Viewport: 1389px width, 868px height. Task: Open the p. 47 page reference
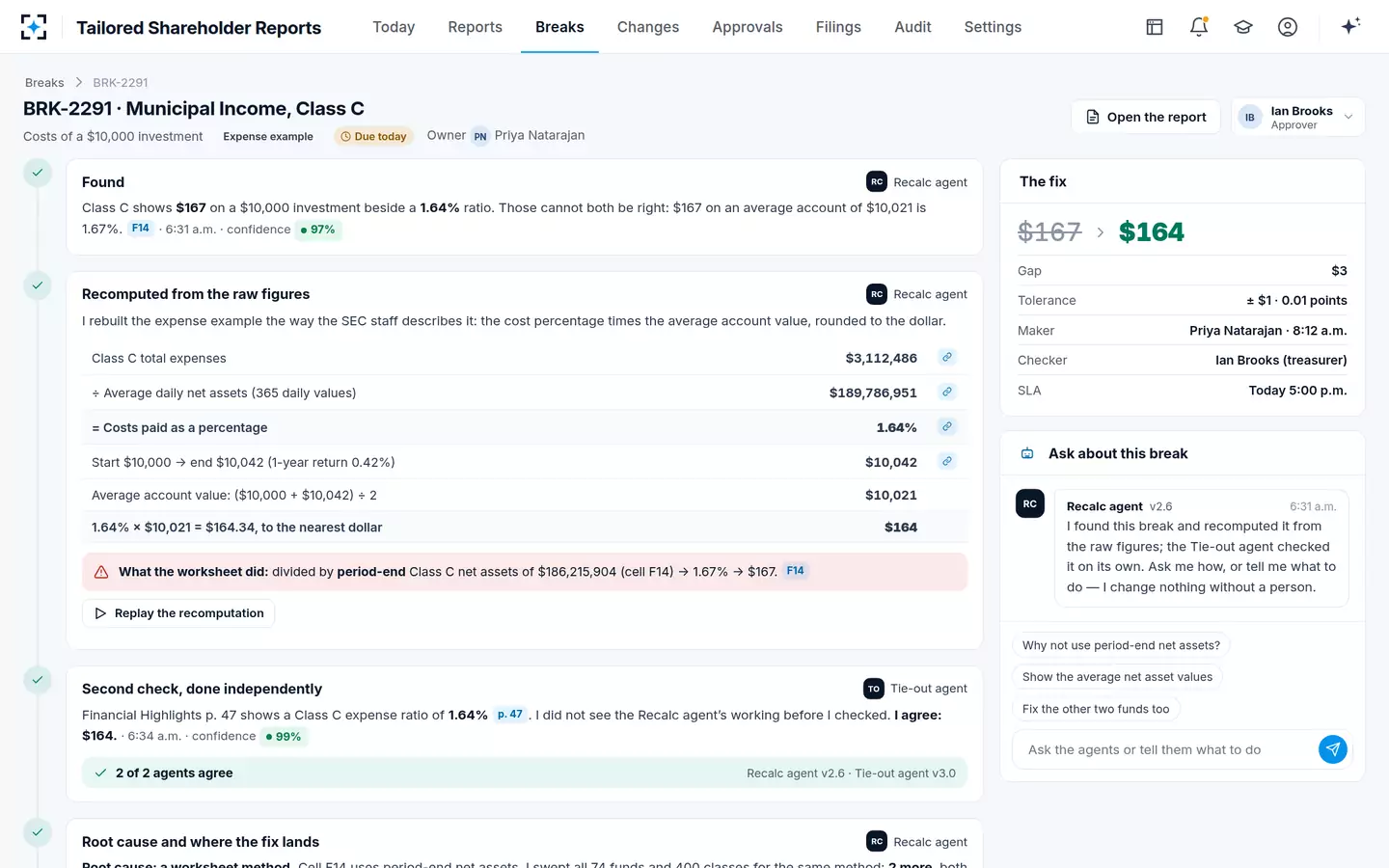510,715
